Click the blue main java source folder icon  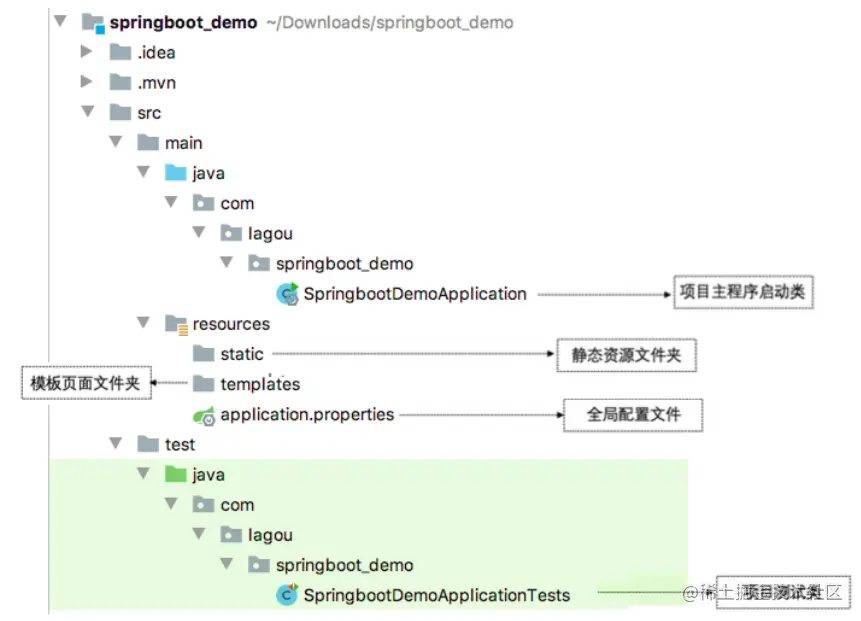176,172
